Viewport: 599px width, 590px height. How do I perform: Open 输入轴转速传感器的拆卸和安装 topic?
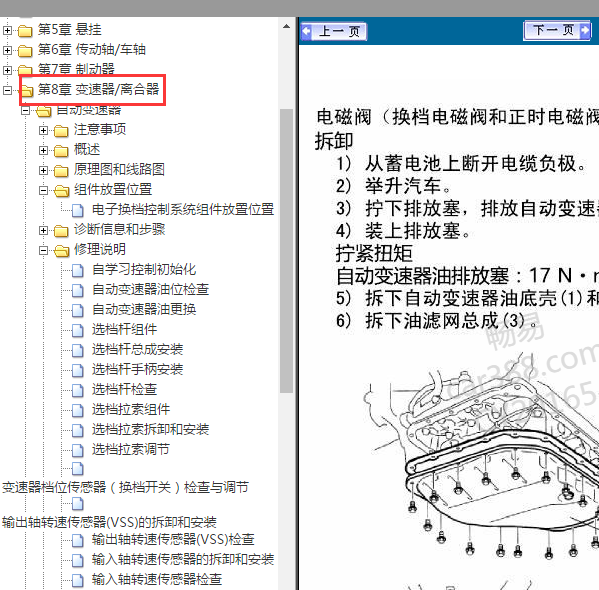tap(183, 559)
